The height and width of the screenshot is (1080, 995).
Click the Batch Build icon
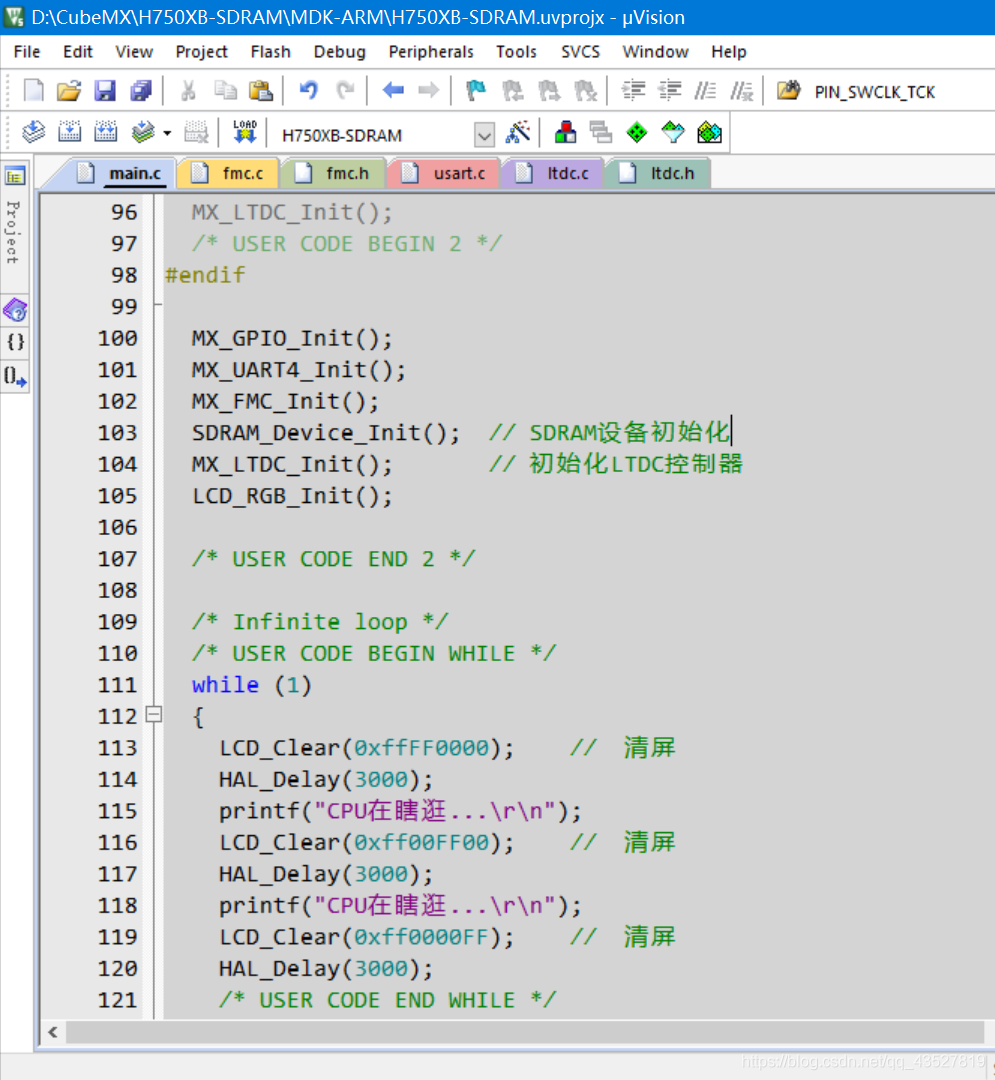click(143, 132)
